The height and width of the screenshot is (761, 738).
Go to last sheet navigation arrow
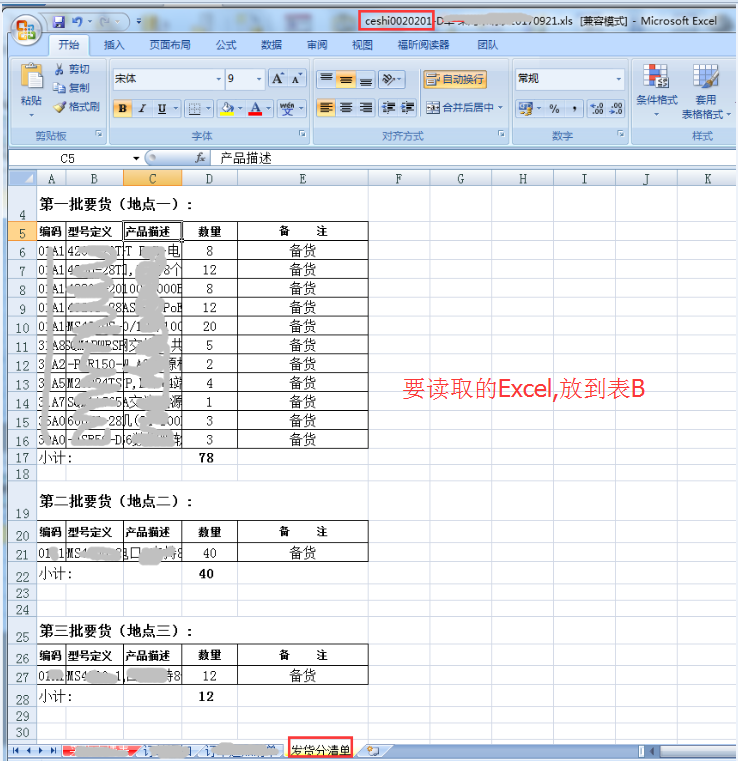[x=53, y=751]
